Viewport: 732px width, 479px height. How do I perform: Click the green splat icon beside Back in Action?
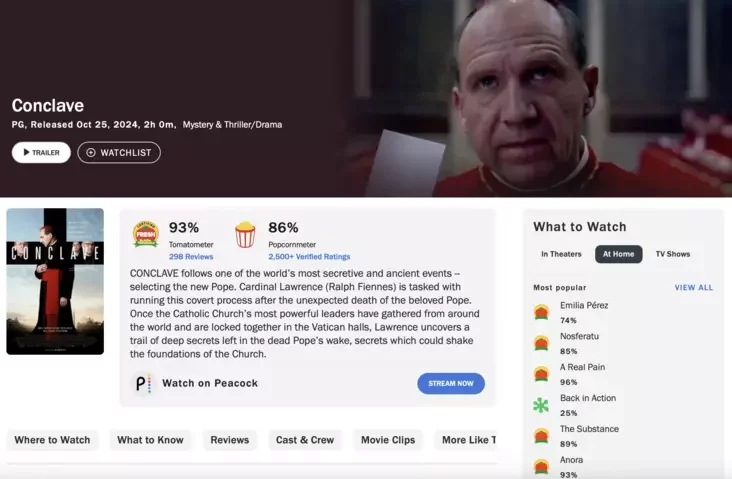[x=541, y=405]
